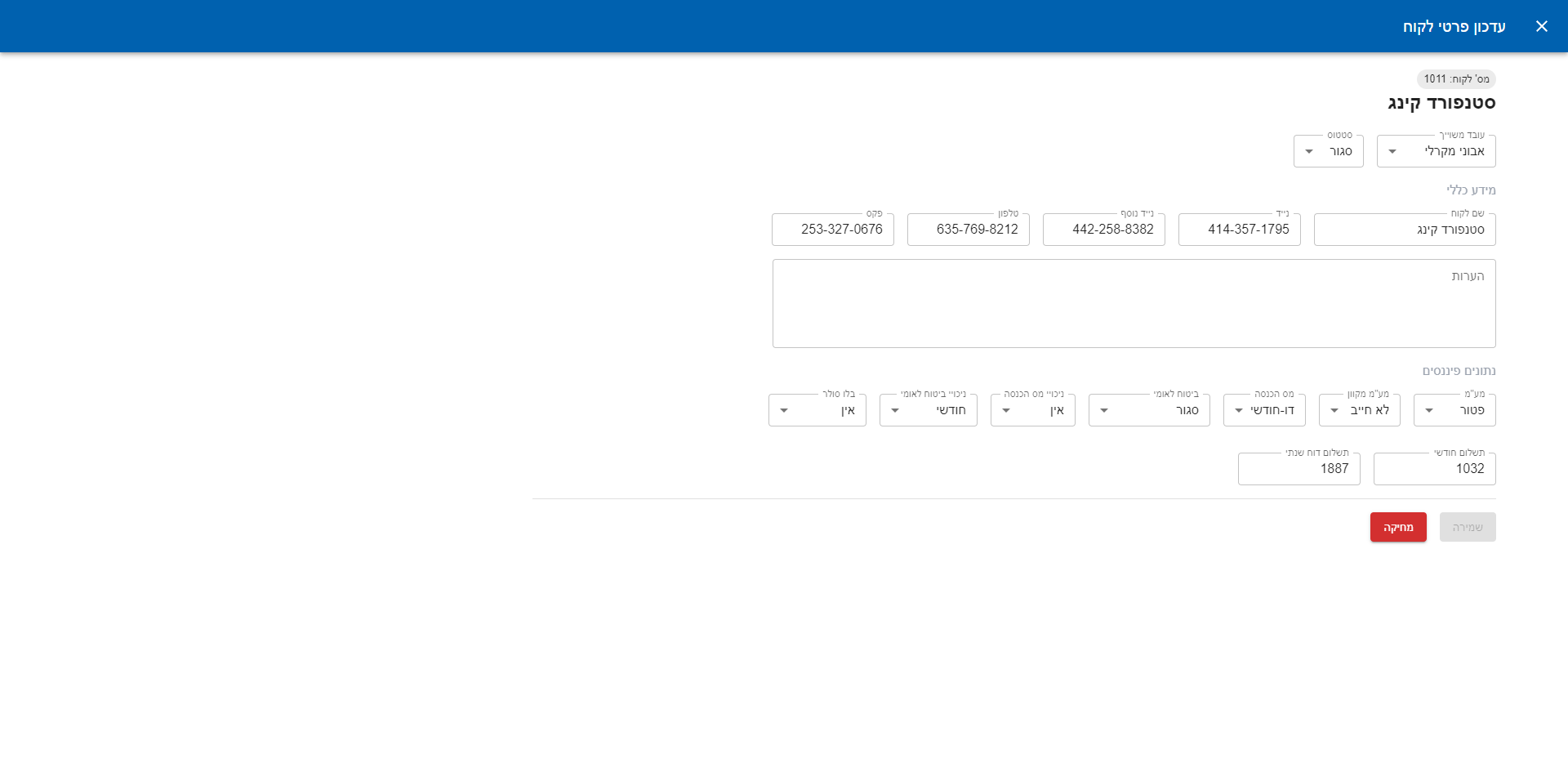The width and height of the screenshot is (1568, 759).
Task: Select the טלפון phone field
Action: coord(968,230)
